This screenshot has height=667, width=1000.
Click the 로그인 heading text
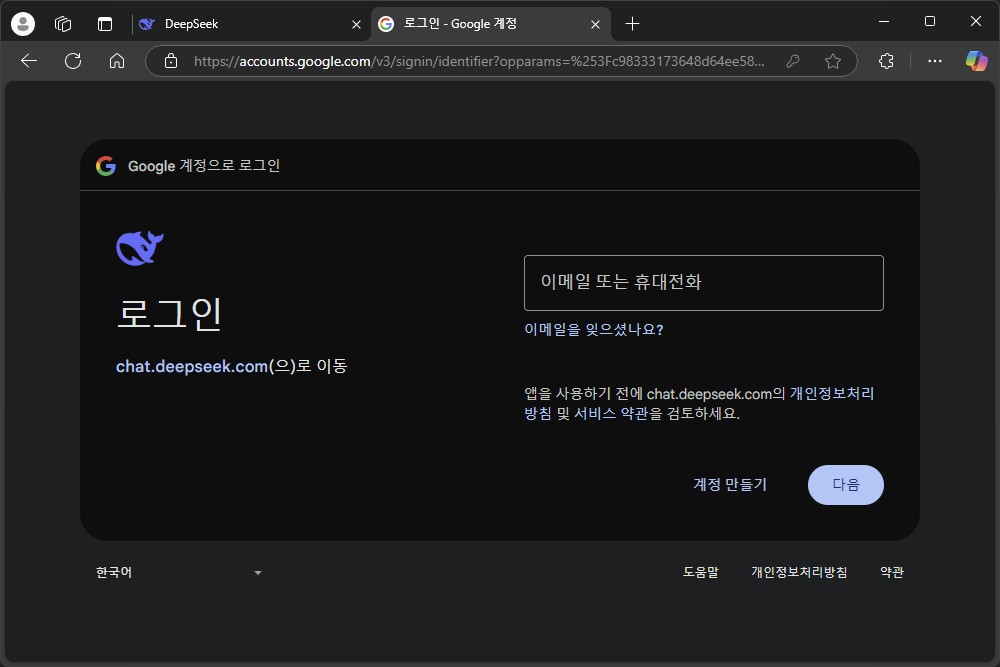click(169, 313)
